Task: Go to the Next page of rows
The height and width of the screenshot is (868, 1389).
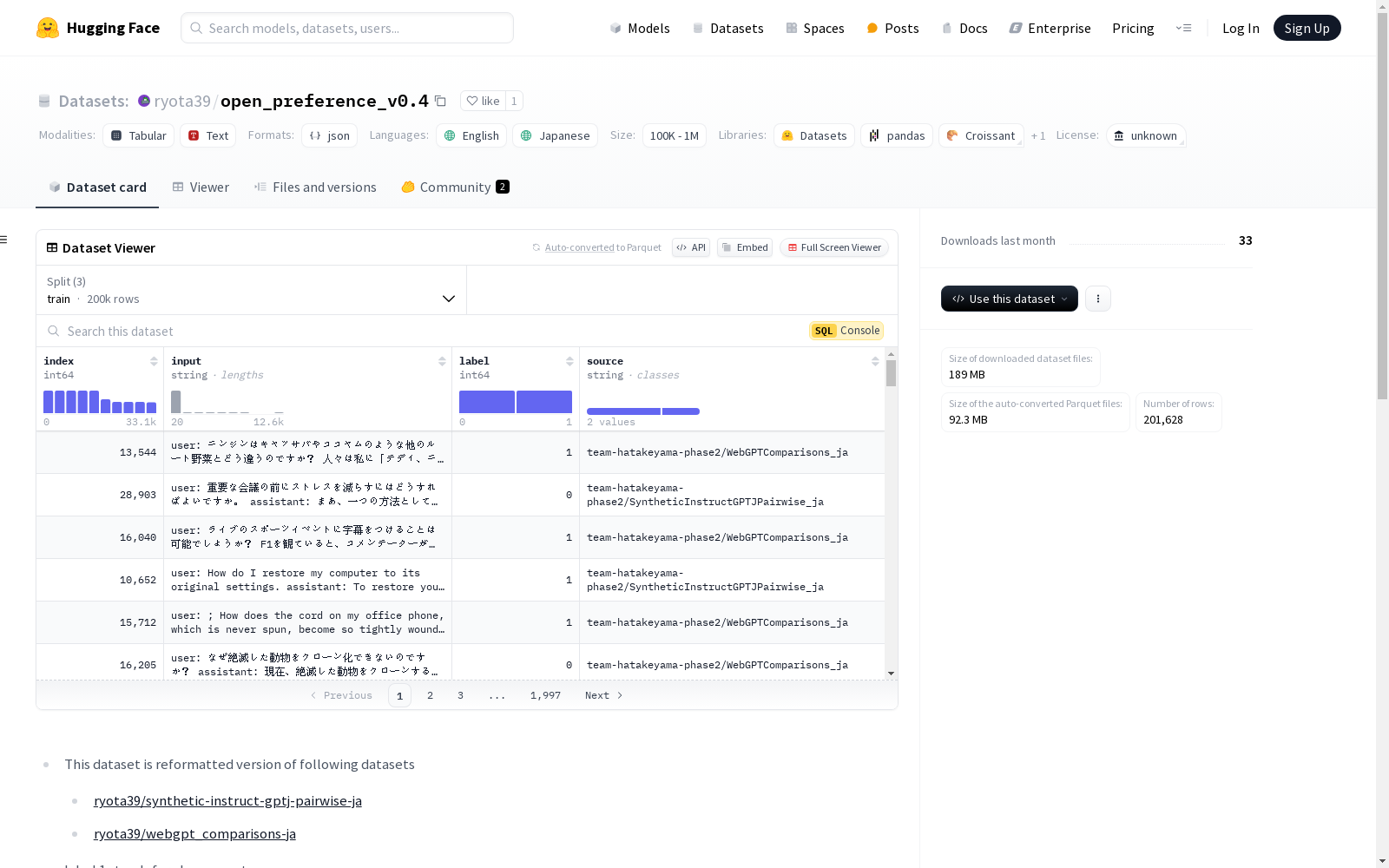Action: click(603, 695)
